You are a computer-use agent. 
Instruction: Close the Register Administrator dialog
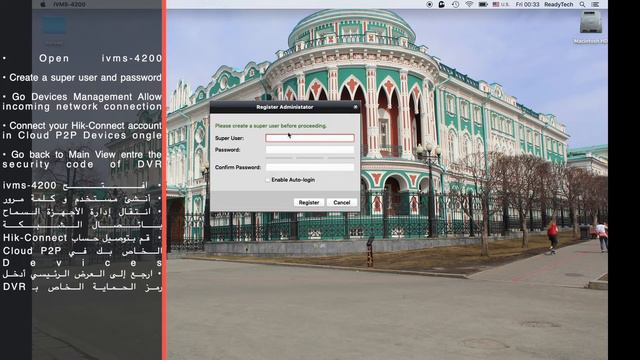[x=356, y=107]
